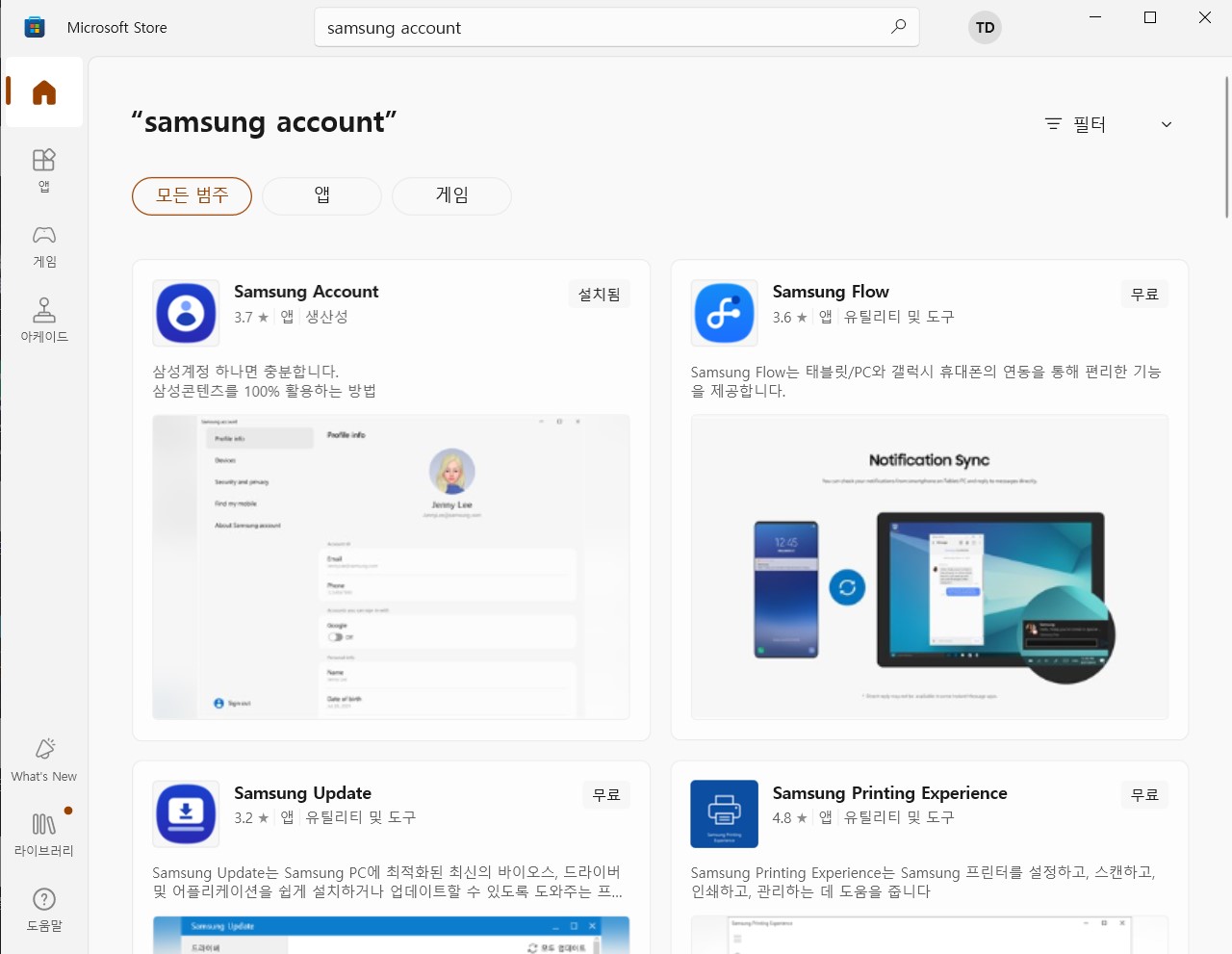Open the Samsung Flow title link

[x=831, y=292]
